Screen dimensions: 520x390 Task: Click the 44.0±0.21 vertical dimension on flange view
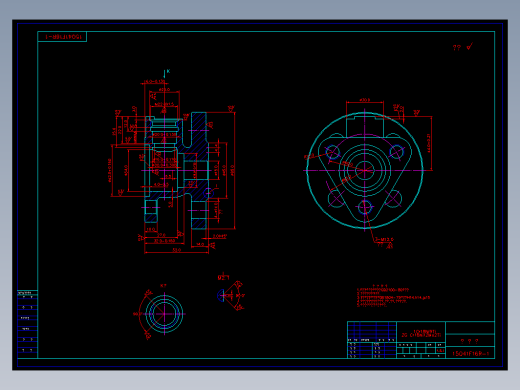click(x=429, y=143)
